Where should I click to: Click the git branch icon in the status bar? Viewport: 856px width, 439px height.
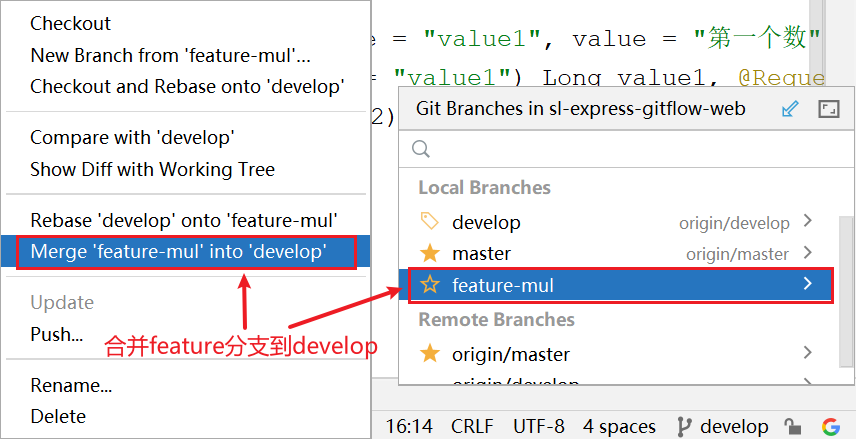click(683, 426)
